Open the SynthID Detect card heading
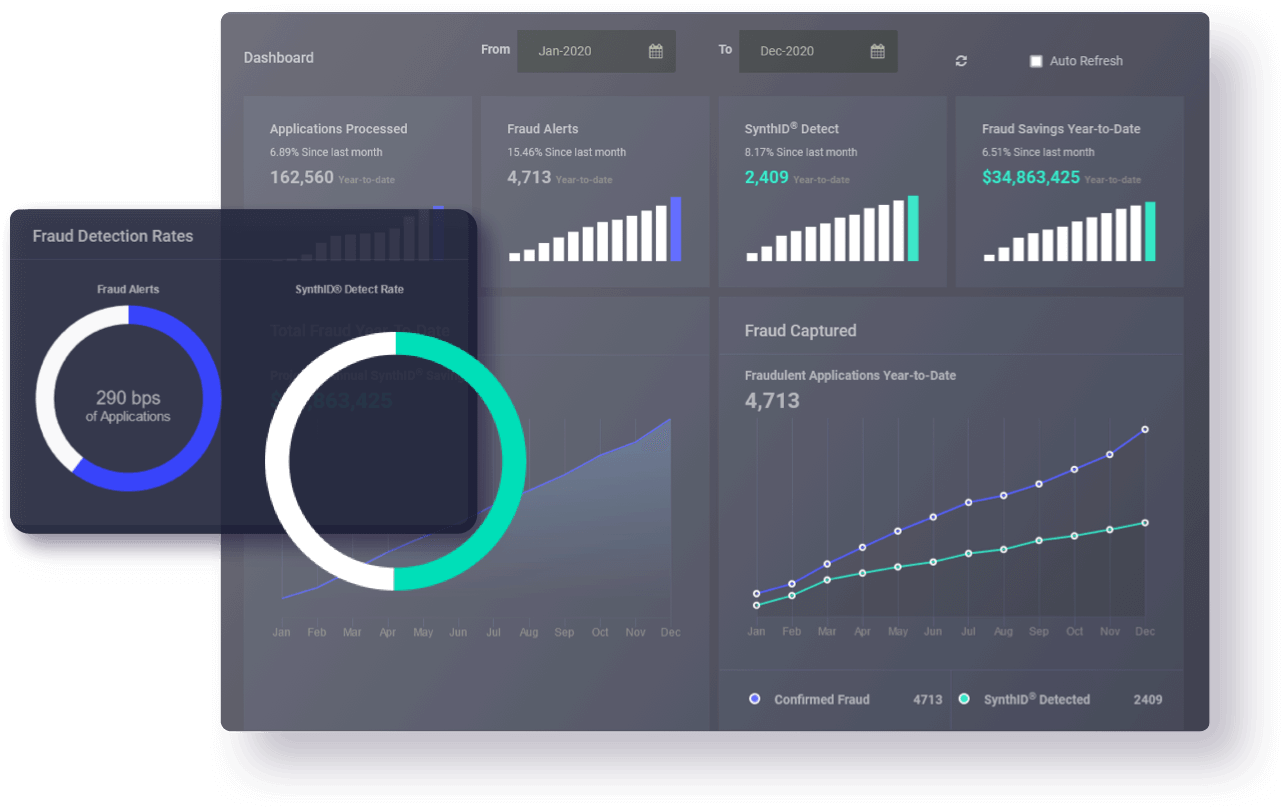 coord(792,129)
